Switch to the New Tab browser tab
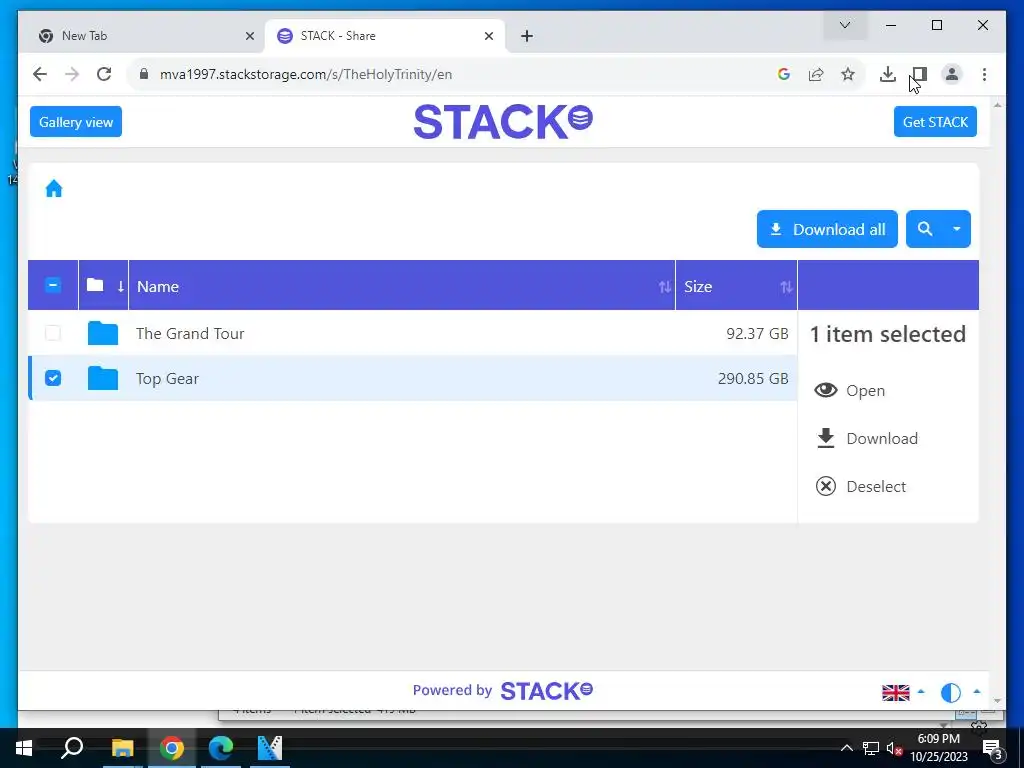The width and height of the screenshot is (1024, 768). 146,36
